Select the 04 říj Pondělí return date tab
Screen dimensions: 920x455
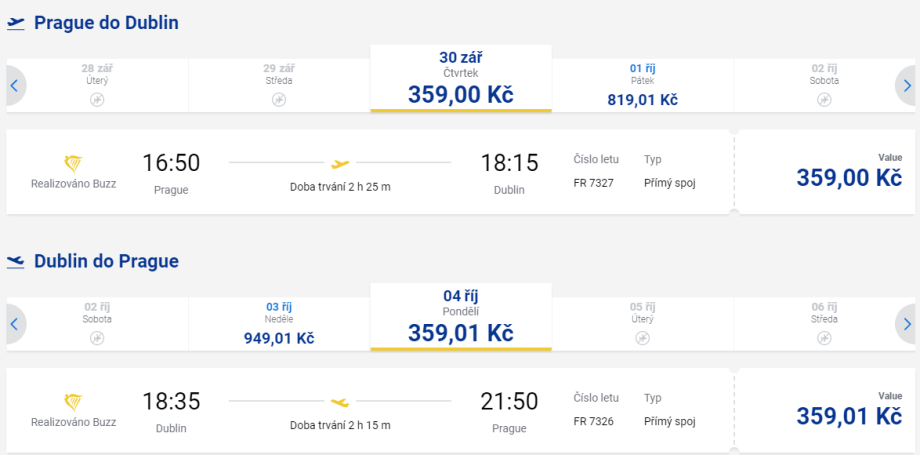pos(460,317)
